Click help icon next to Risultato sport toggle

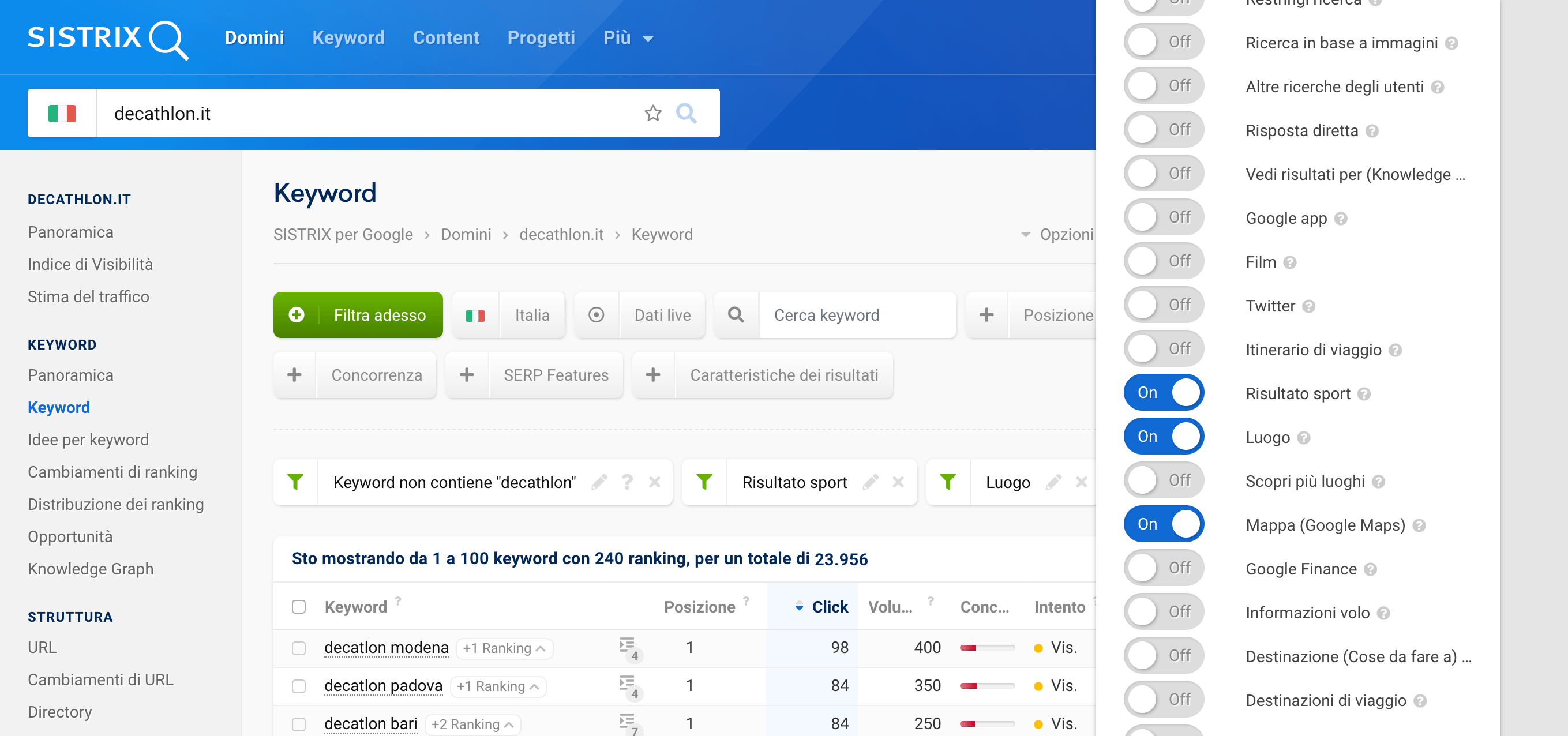pyautogui.click(x=1364, y=394)
